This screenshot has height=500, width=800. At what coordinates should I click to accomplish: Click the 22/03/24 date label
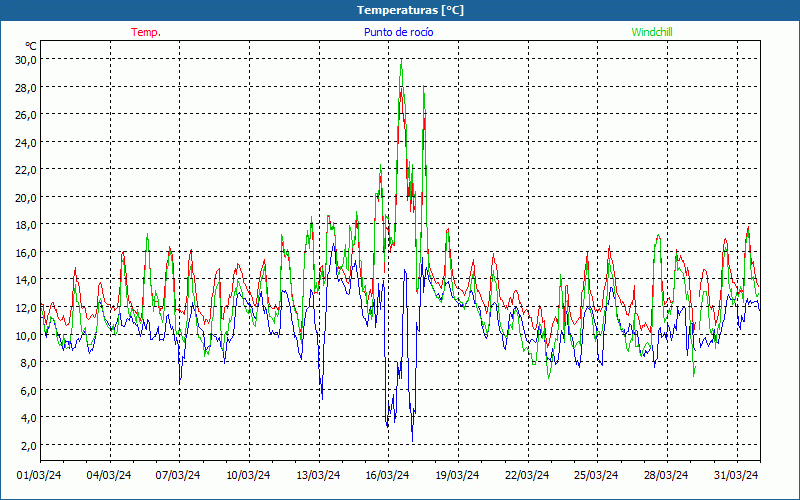(527, 475)
